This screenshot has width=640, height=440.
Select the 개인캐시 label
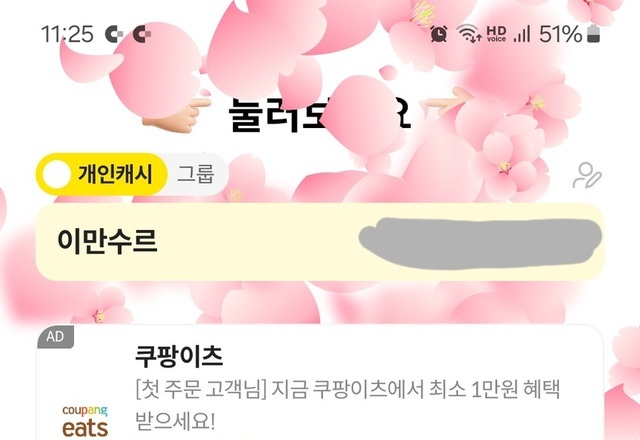point(115,174)
